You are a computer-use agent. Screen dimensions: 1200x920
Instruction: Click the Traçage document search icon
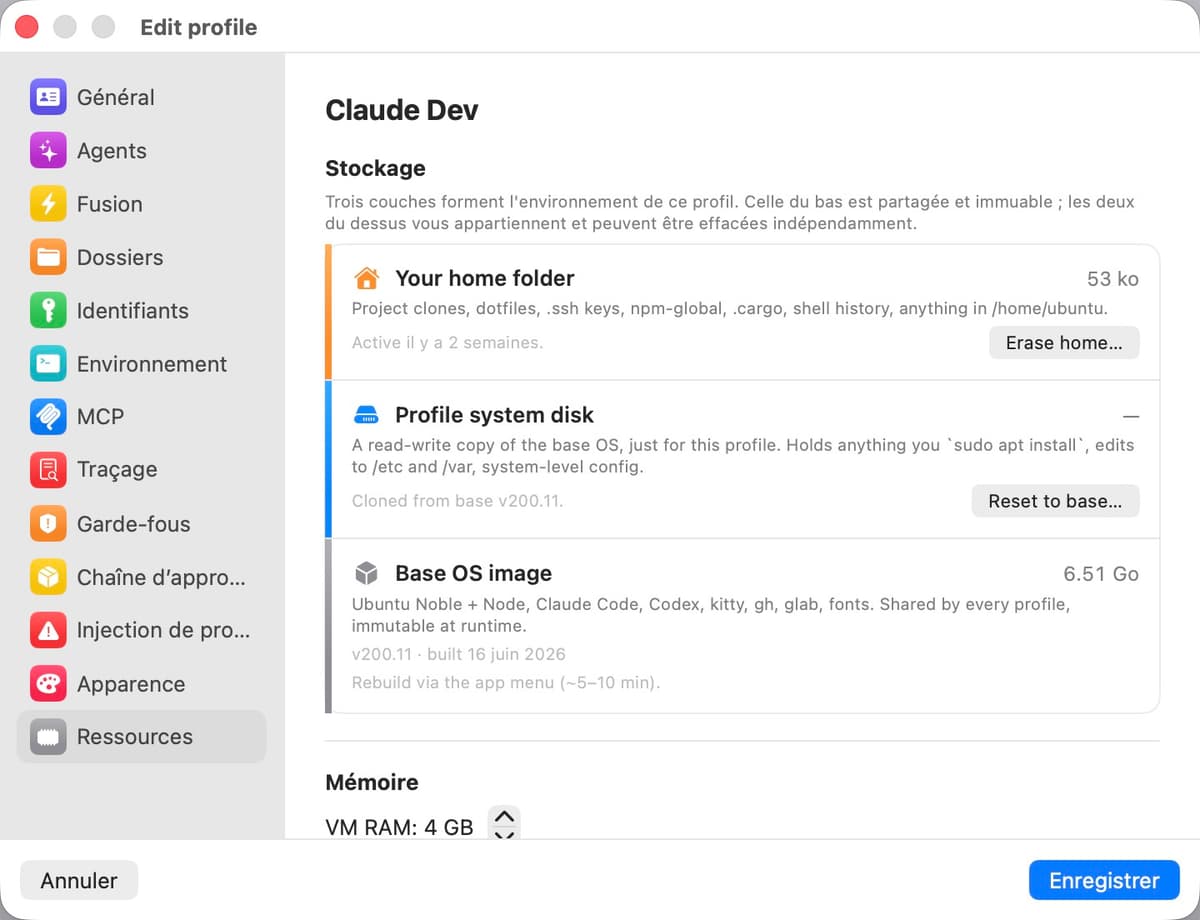[48, 470]
